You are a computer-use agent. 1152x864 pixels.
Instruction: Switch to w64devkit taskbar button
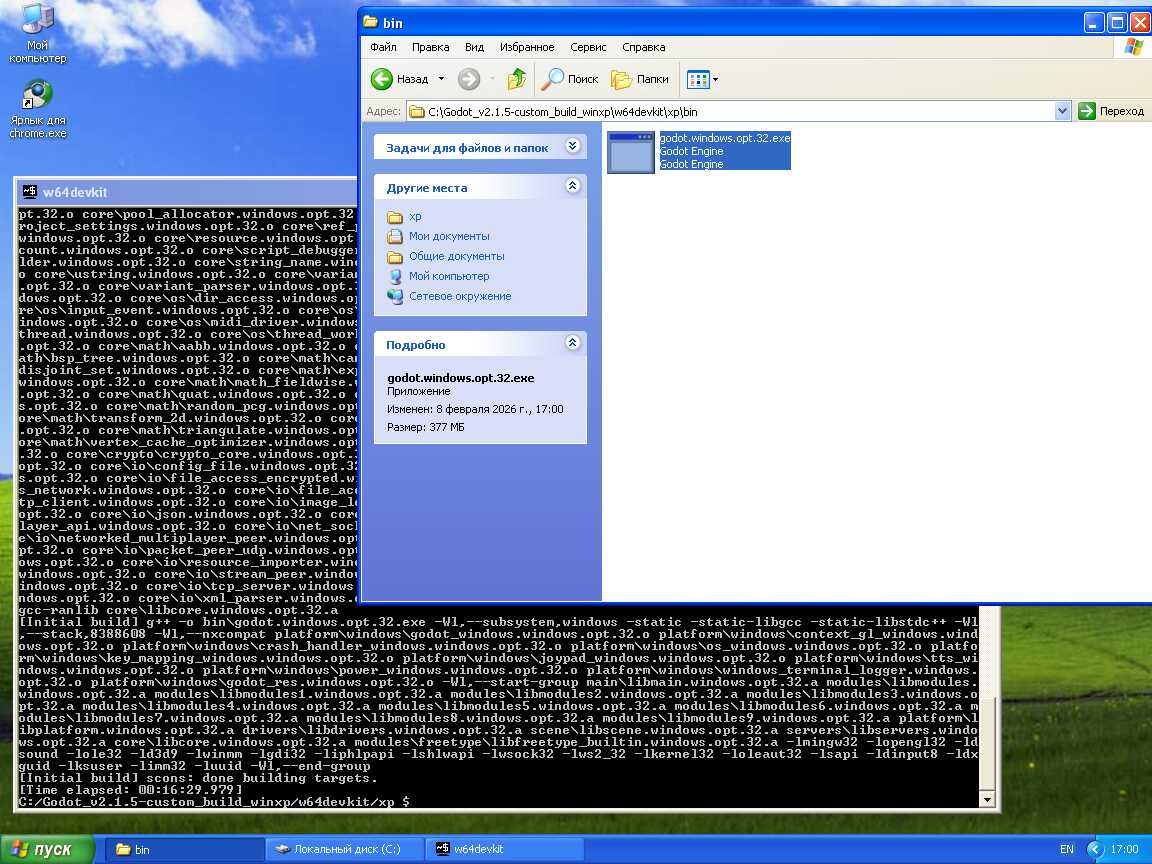tap(504, 849)
